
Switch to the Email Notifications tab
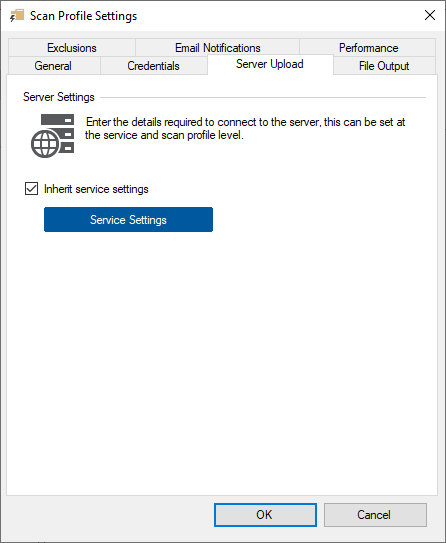217,47
